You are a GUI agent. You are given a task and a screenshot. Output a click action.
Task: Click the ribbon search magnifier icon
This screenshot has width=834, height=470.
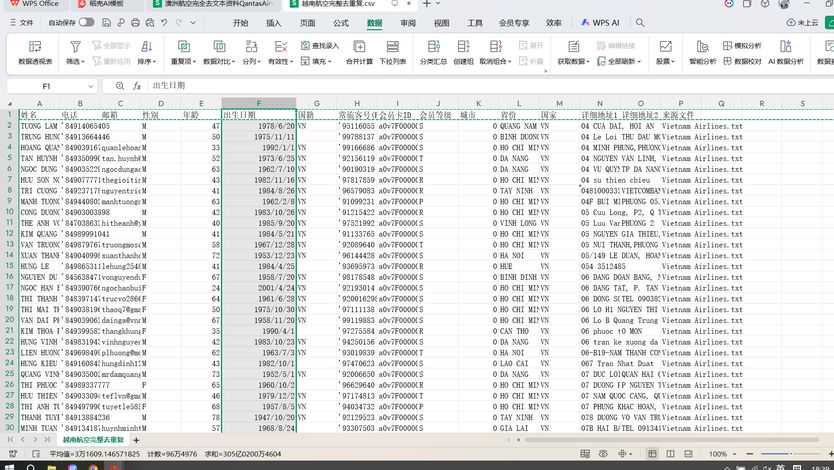[x=640, y=23]
